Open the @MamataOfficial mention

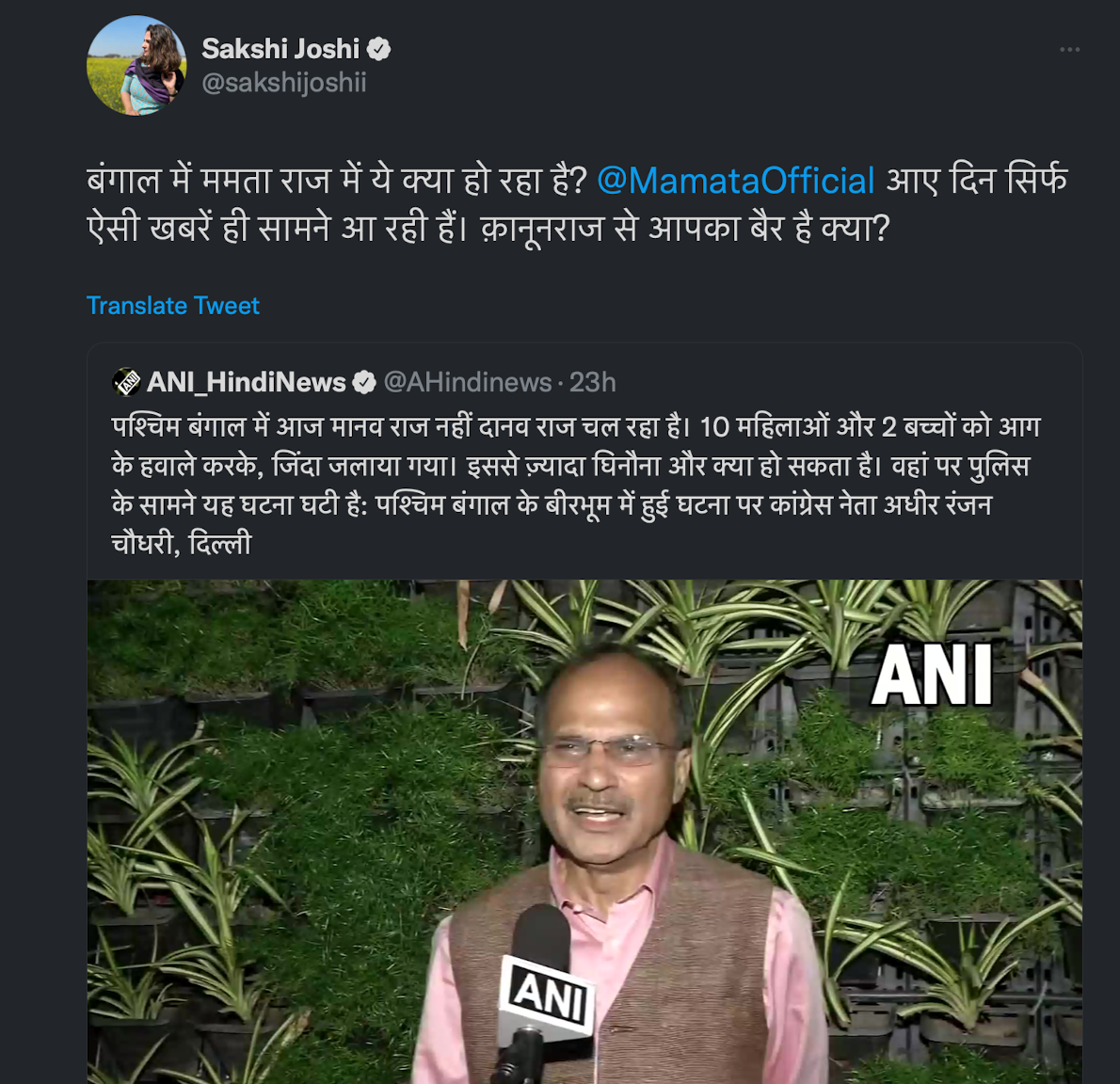[x=736, y=180]
